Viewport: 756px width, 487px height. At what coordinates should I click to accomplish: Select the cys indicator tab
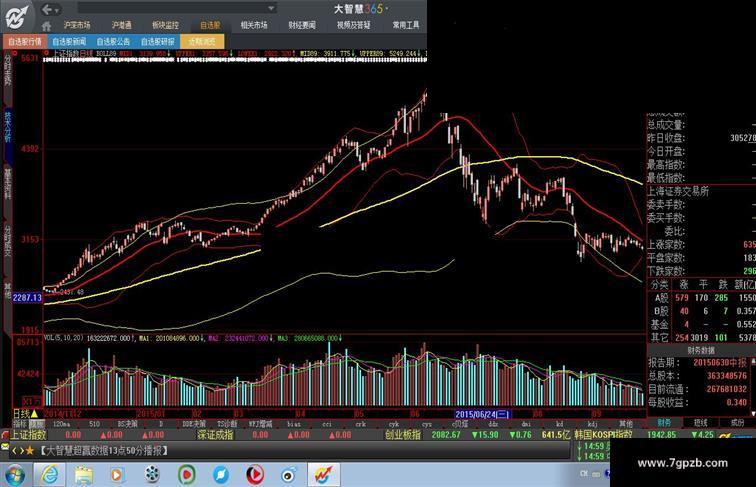tap(427, 424)
